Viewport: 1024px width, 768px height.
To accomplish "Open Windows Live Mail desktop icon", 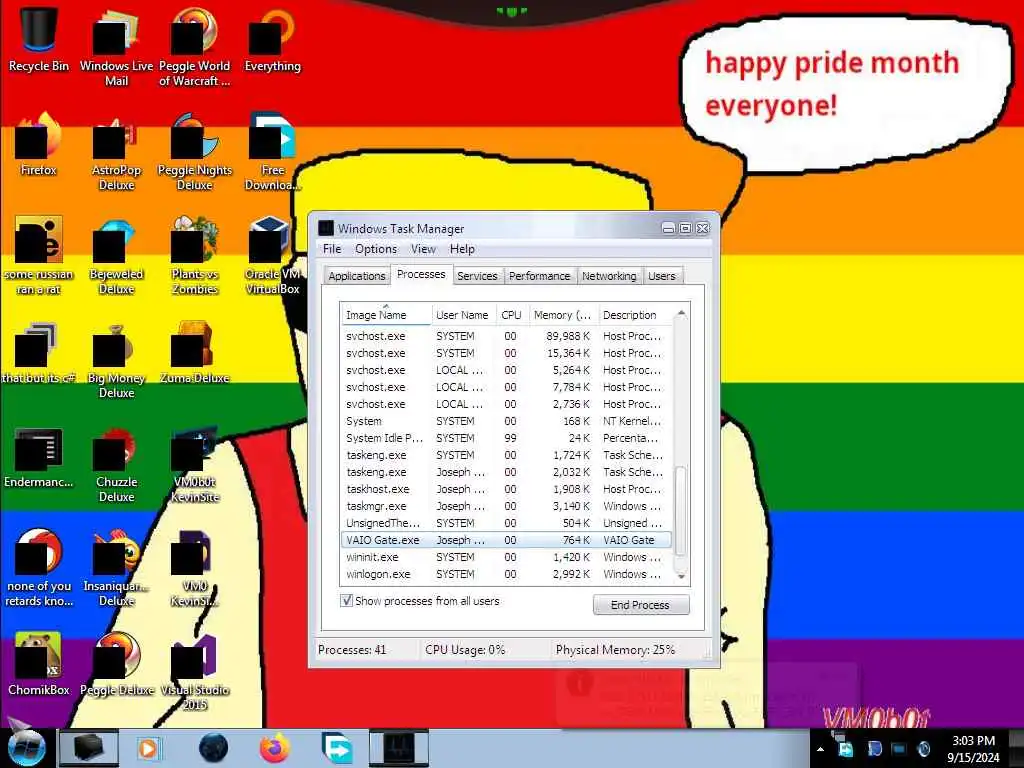I will (x=116, y=46).
